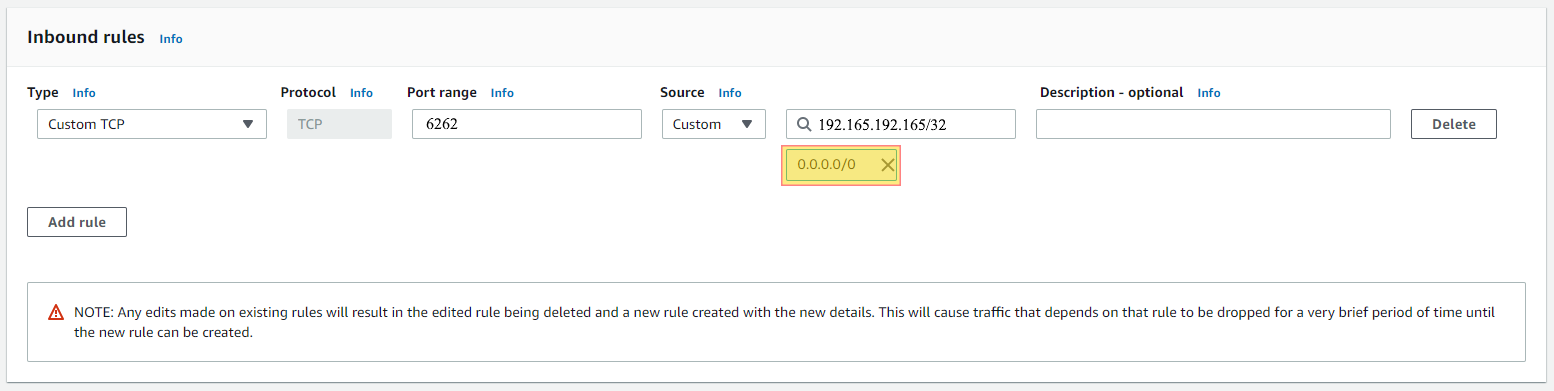
Task: Open Info link next to Description label
Action: click(1209, 93)
